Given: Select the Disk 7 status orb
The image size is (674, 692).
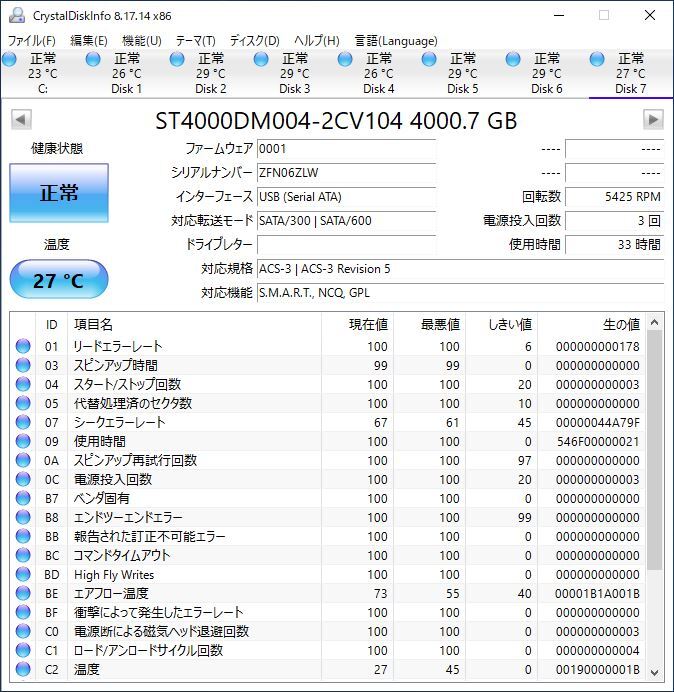Looking at the screenshot, I should (x=597, y=59).
